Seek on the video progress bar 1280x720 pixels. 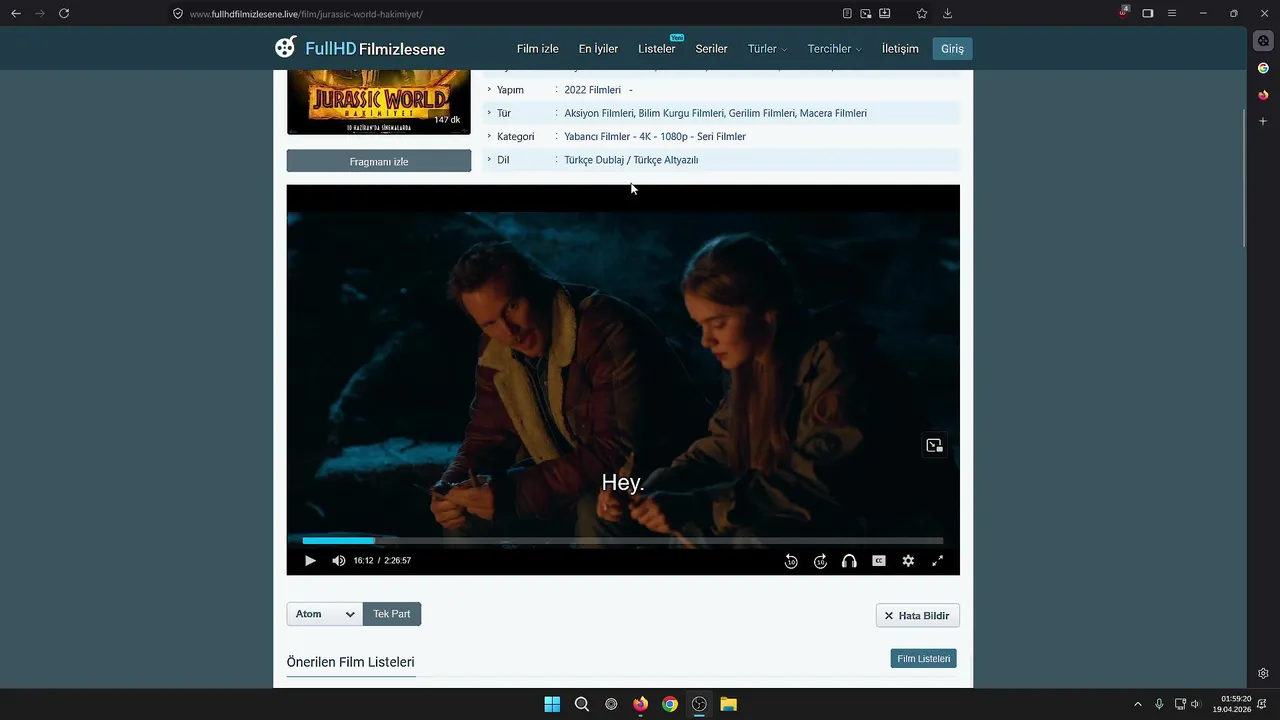tap(623, 541)
